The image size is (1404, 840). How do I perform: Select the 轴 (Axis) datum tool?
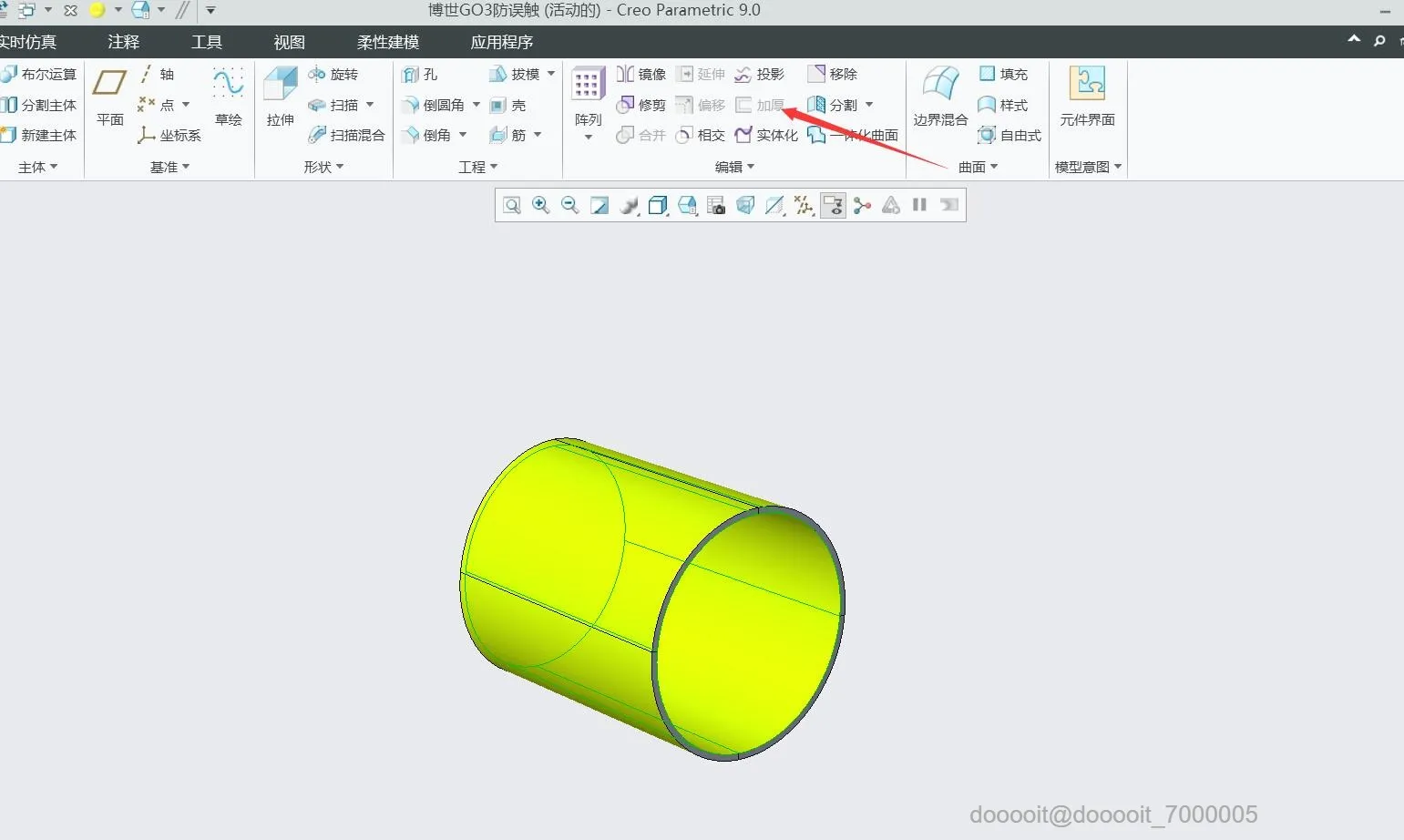click(x=157, y=74)
